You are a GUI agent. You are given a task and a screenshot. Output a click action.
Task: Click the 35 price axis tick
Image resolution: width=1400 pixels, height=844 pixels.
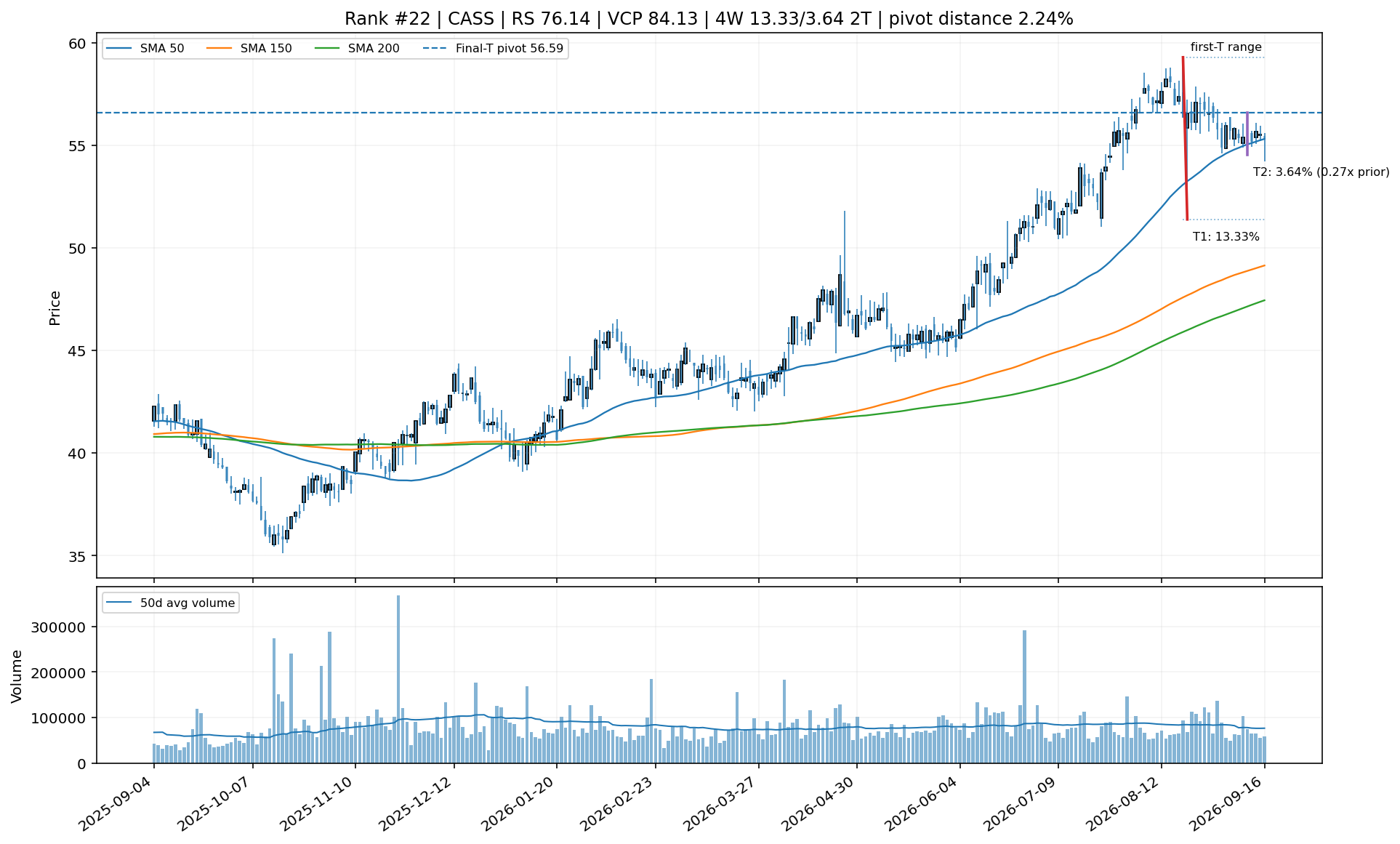tap(79, 556)
